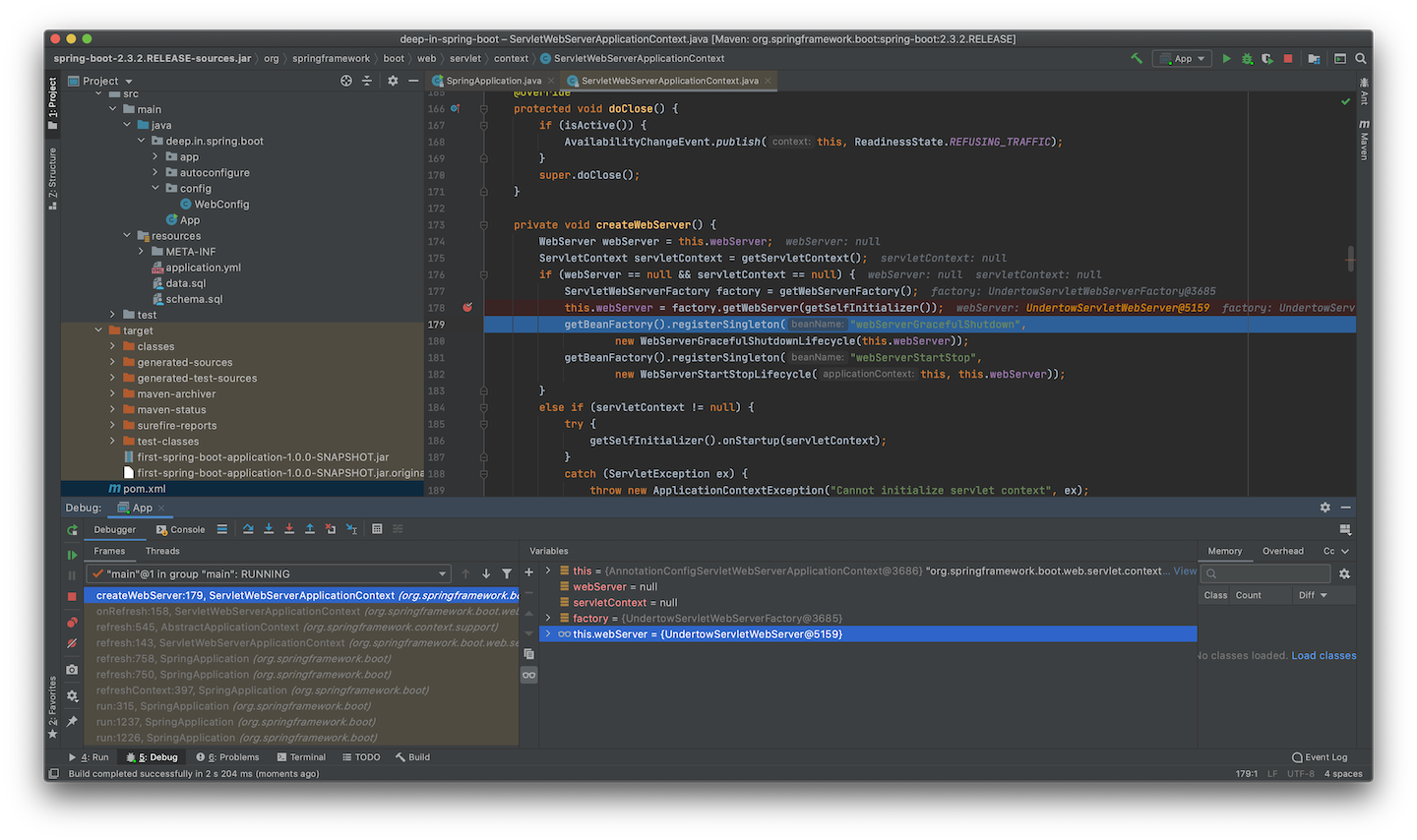
Task: Switch to the Overhead tab
Action: tap(1282, 551)
